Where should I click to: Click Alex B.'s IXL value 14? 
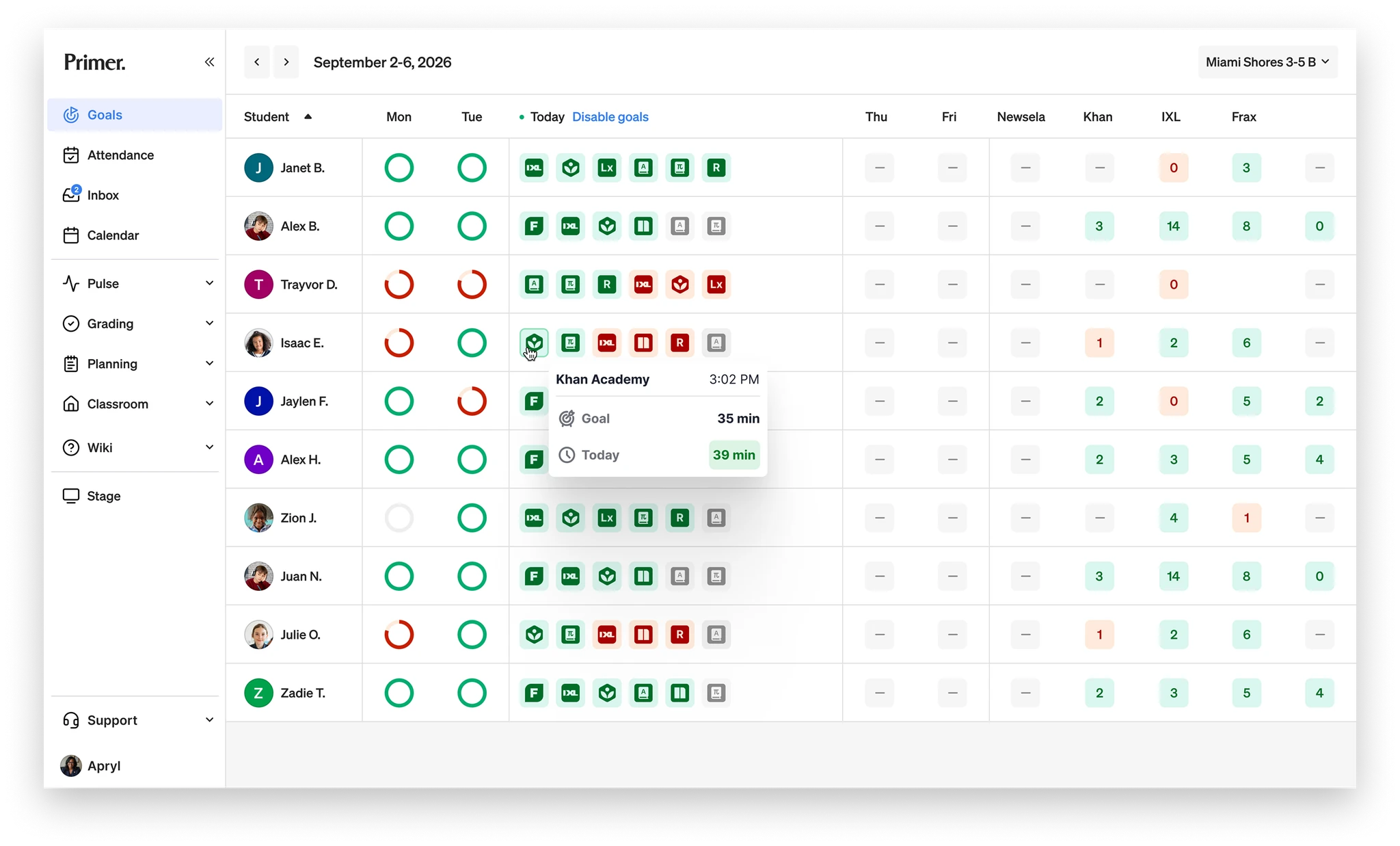[x=1173, y=226]
